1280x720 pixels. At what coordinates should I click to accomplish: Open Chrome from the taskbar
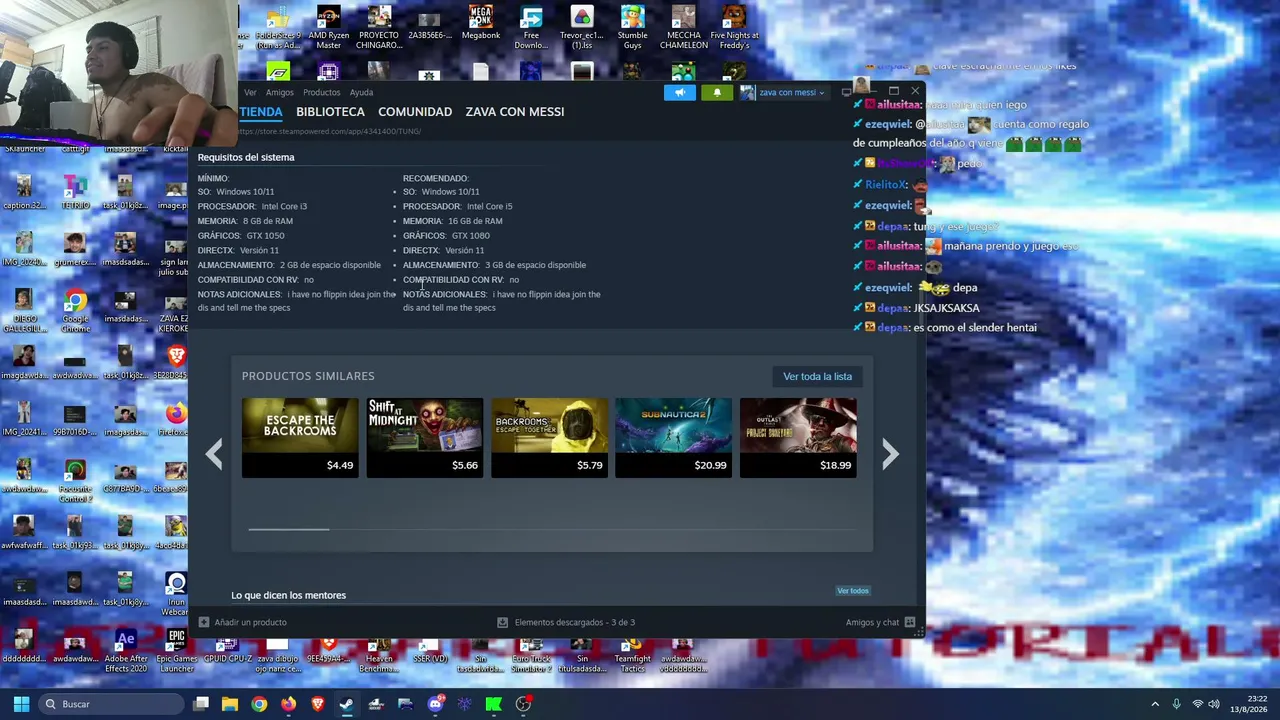click(259, 704)
